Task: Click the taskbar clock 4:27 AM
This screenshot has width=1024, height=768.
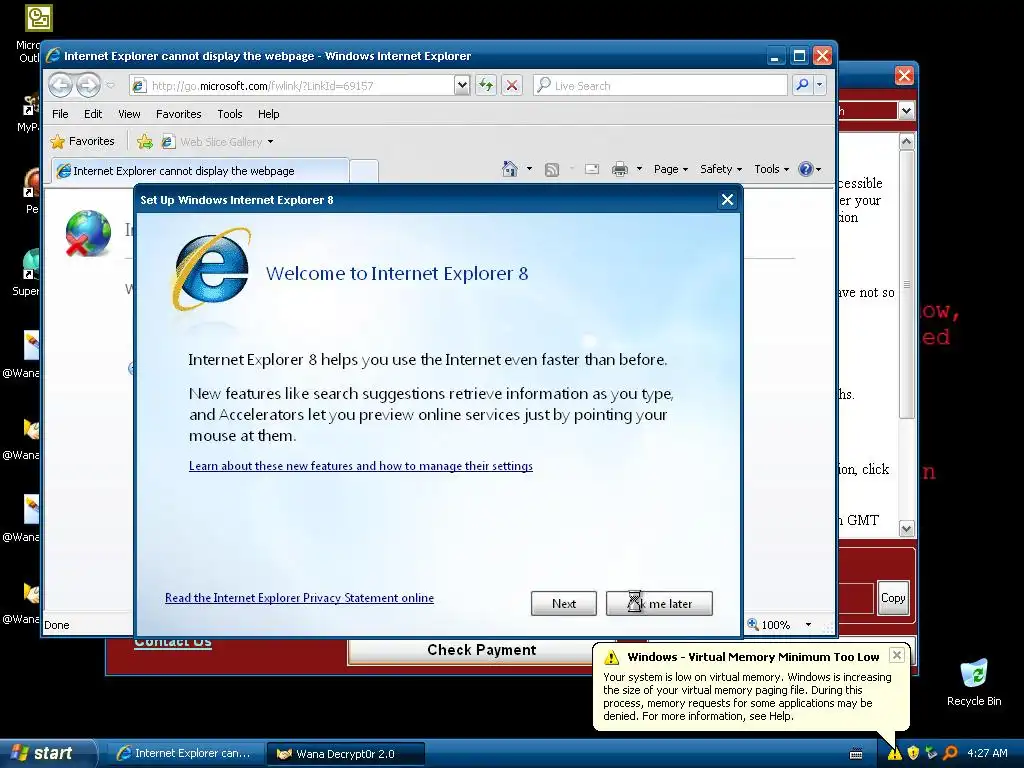Action: pos(987,753)
